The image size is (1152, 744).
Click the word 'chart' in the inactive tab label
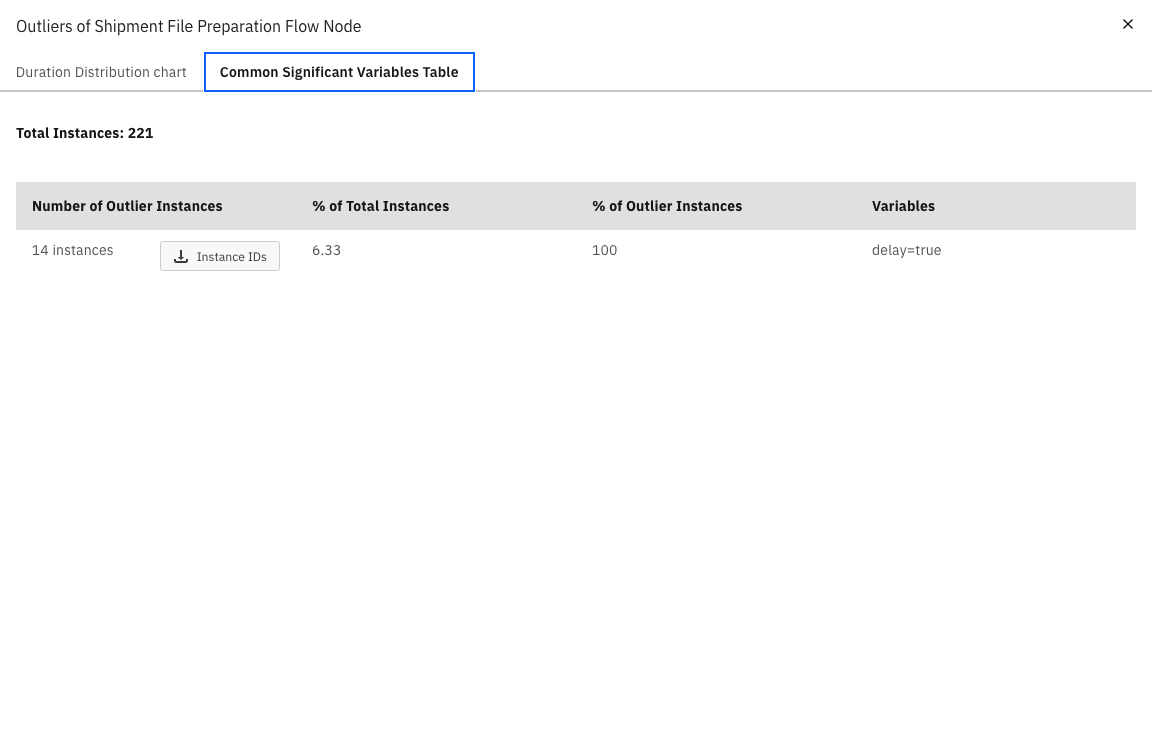pyautogui.click(x=169, y=72)
